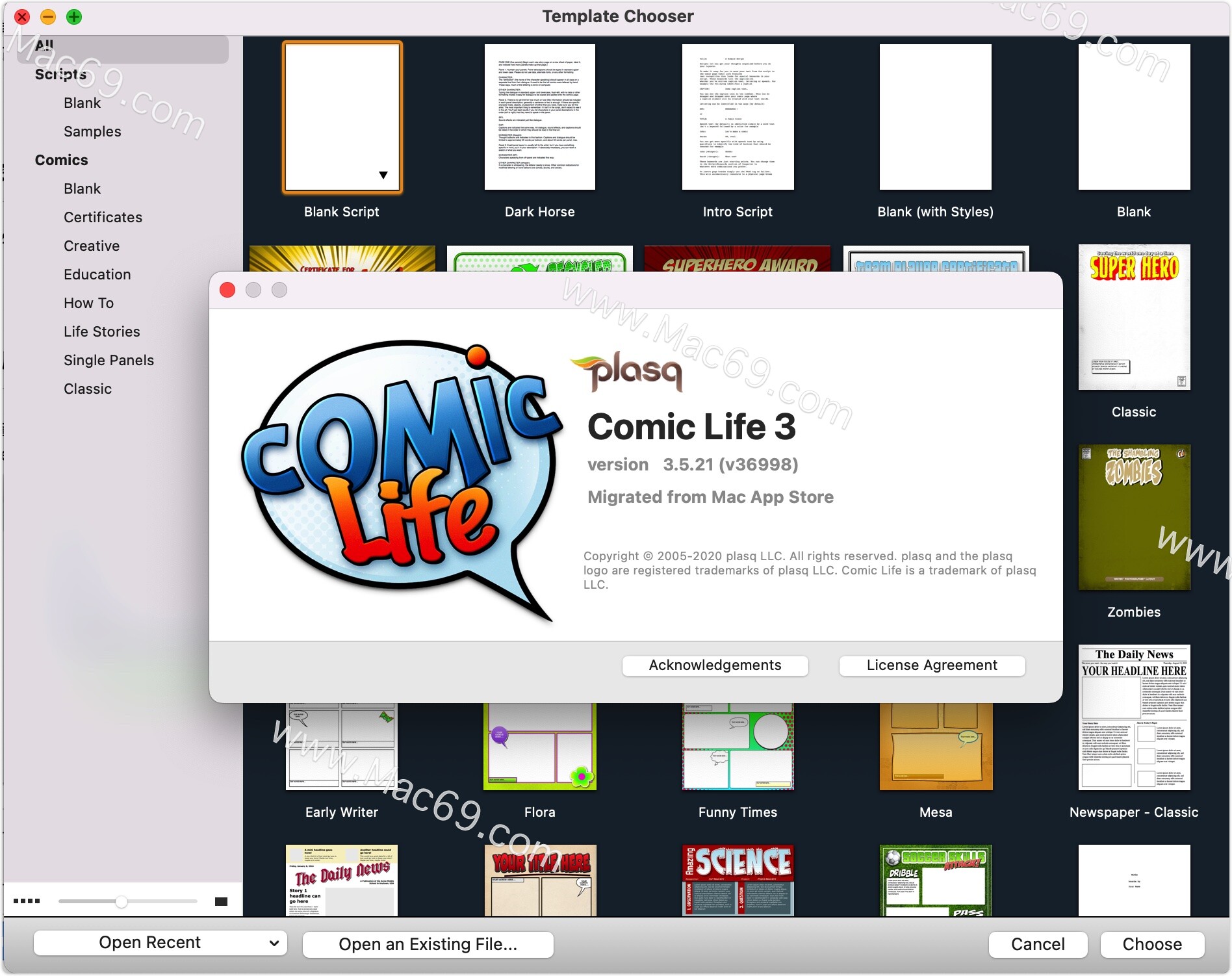
Task: Open the Life Stories category
Action: [x=101, y=331]
